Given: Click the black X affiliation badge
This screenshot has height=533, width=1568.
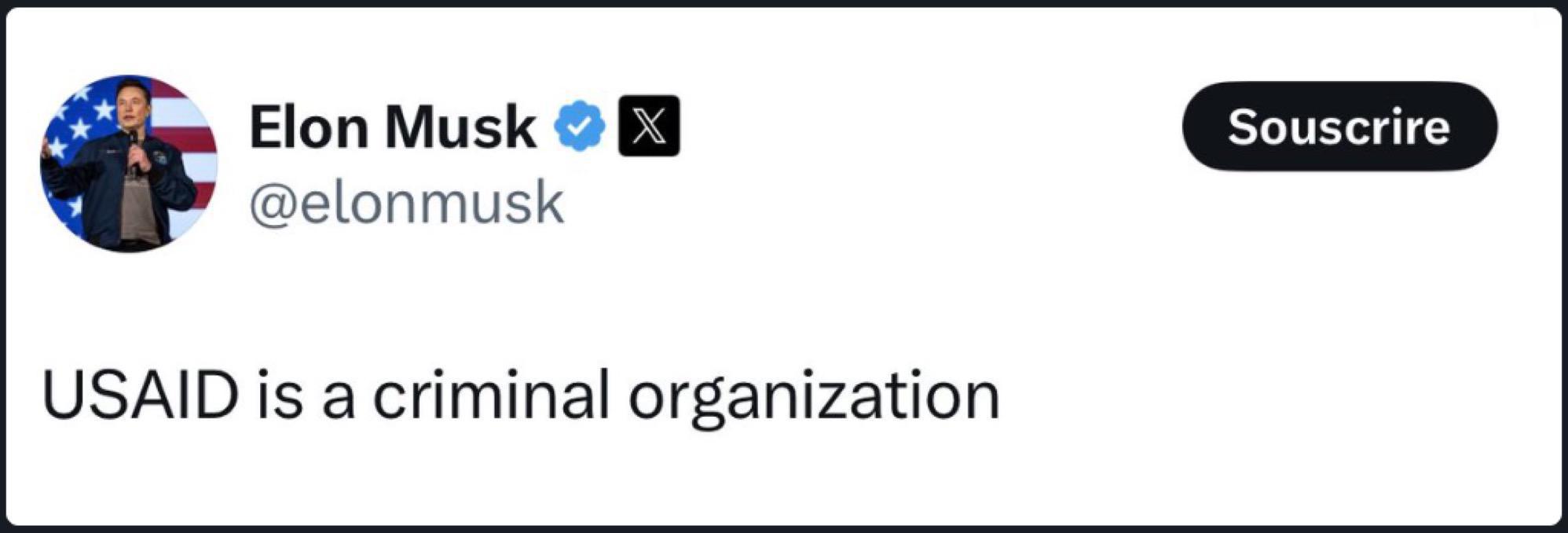Looking at the screenshot, I should point(649,126).
